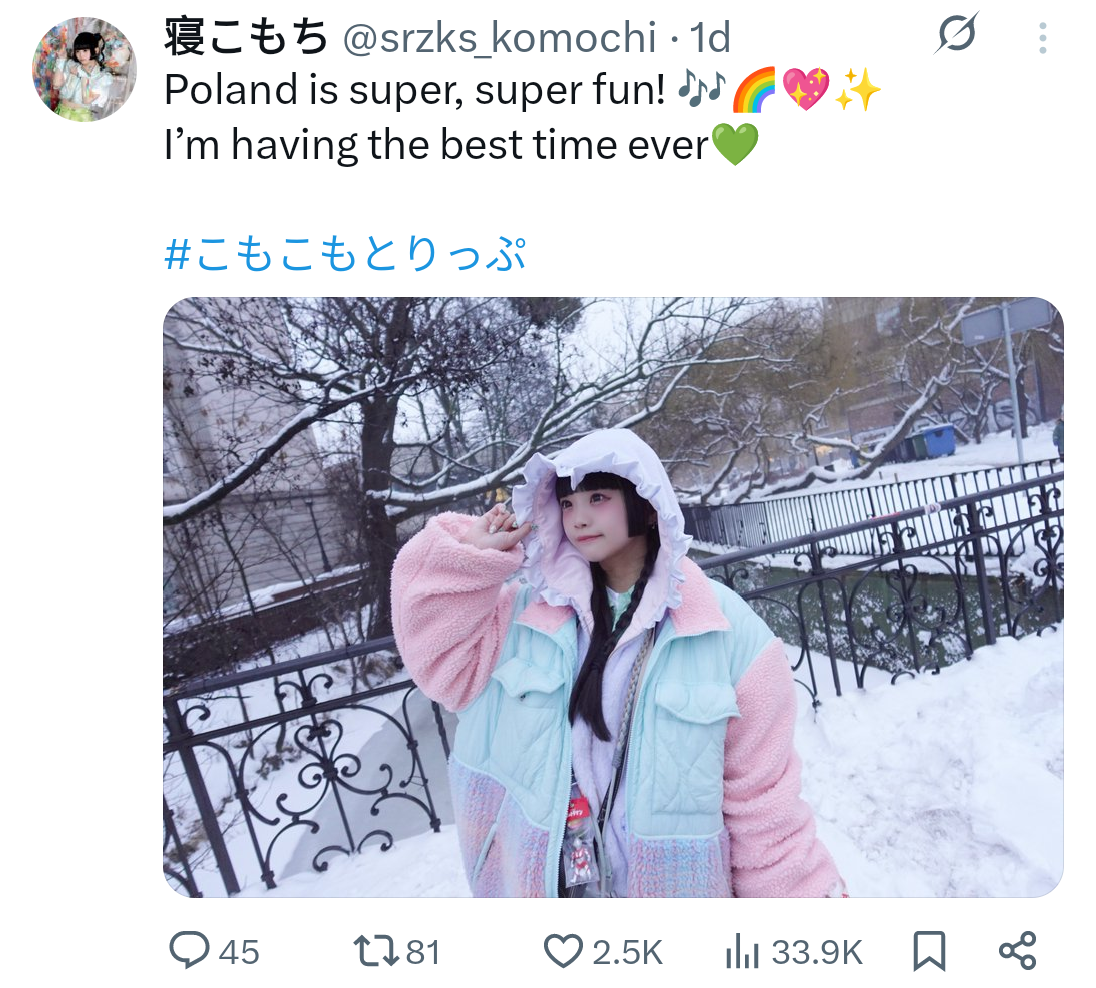Click the 1d post timestamp

[709, 38]
